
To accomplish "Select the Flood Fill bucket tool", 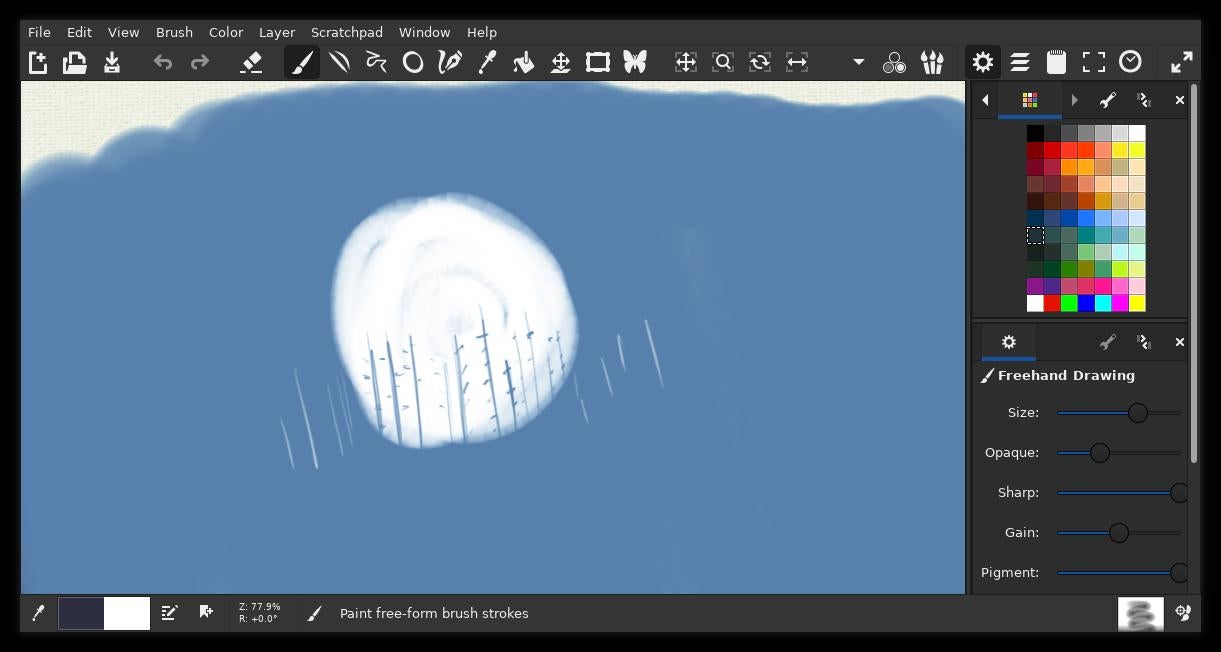I will 523,62.
